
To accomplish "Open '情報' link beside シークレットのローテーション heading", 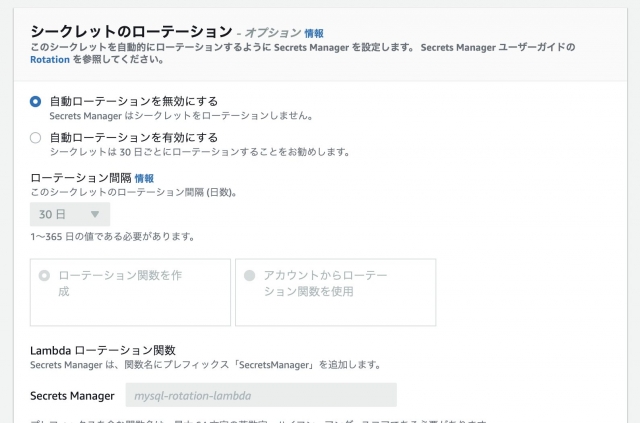I will pos(314,33).
